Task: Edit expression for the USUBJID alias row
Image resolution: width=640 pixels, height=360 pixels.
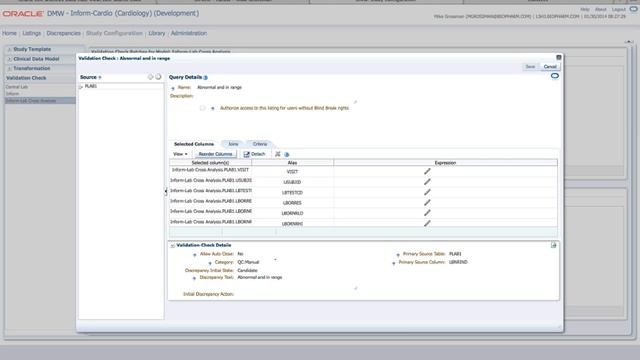Action: click(x=427, y=182)
